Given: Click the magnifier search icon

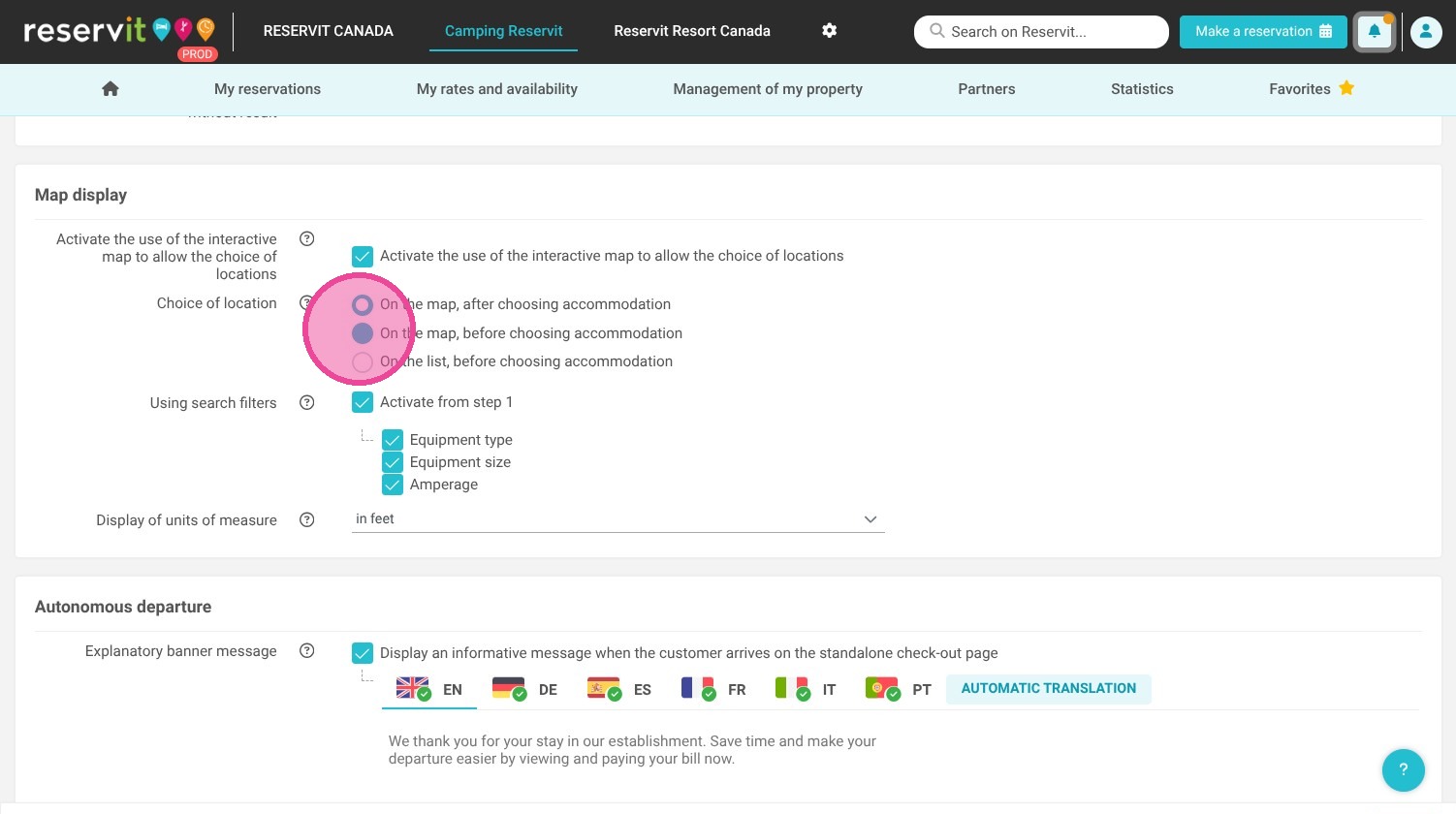Looking at the screenshot, I should [936, 31].
